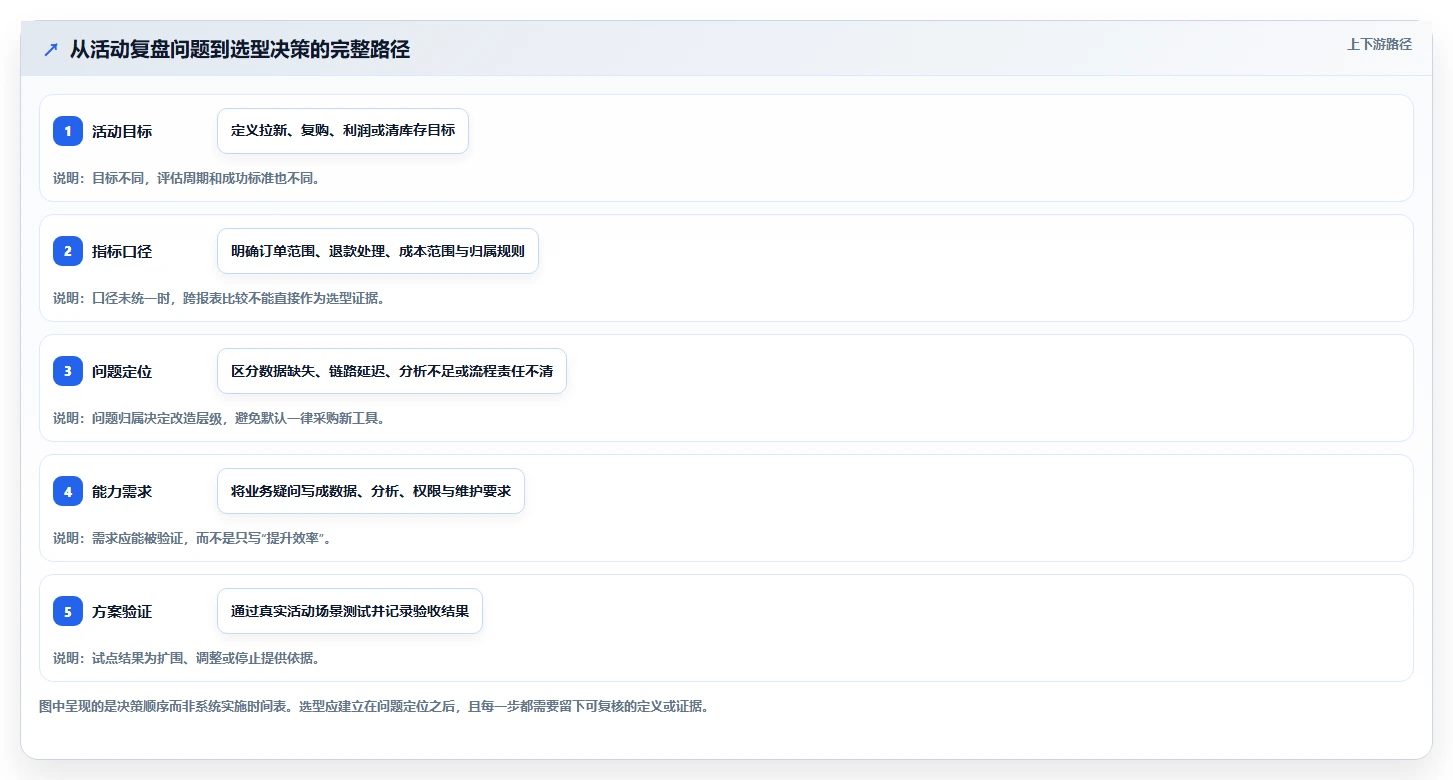The width and height of the screenshot is (1453, 780).
Task: Click the 问题定位 step label
Action: pos(122,372)
